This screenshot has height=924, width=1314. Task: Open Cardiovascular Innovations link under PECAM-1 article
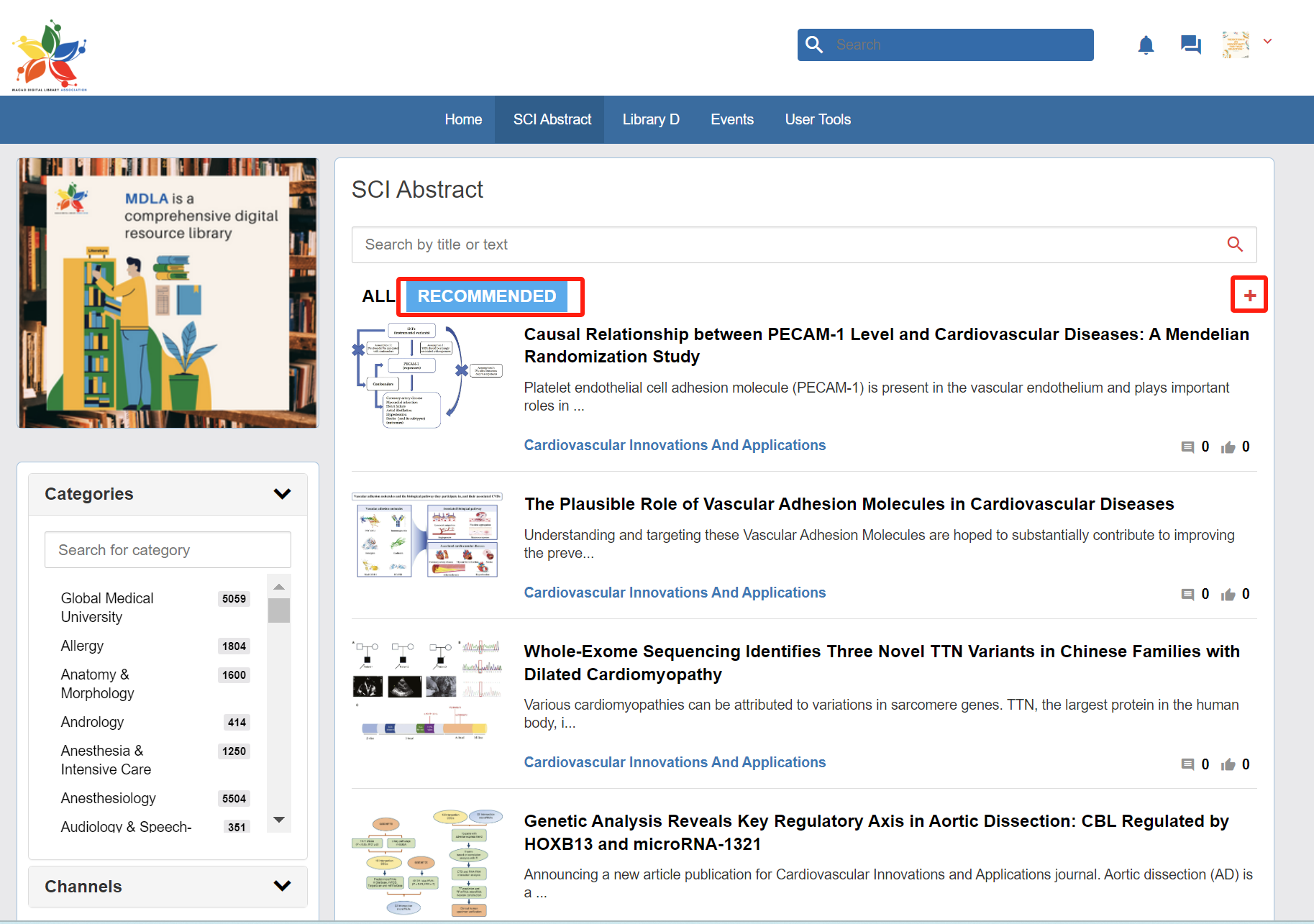coord(674,445)
